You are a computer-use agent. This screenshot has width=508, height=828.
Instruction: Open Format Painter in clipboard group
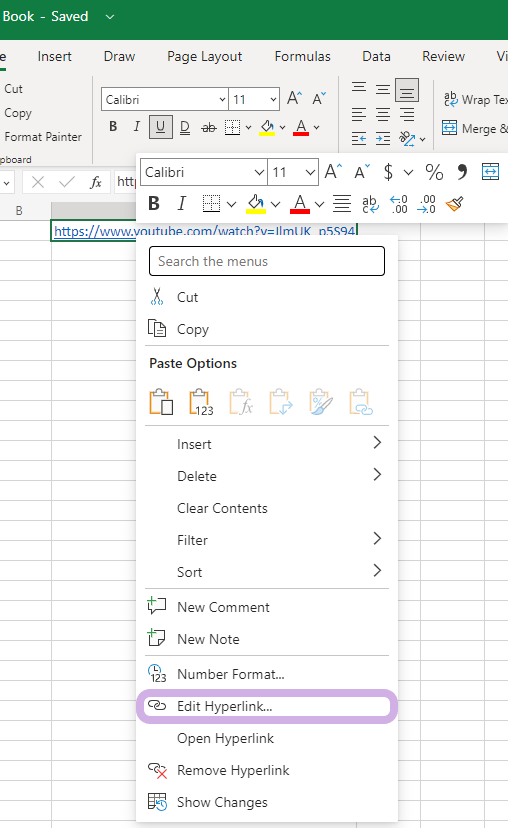point(43,137)
